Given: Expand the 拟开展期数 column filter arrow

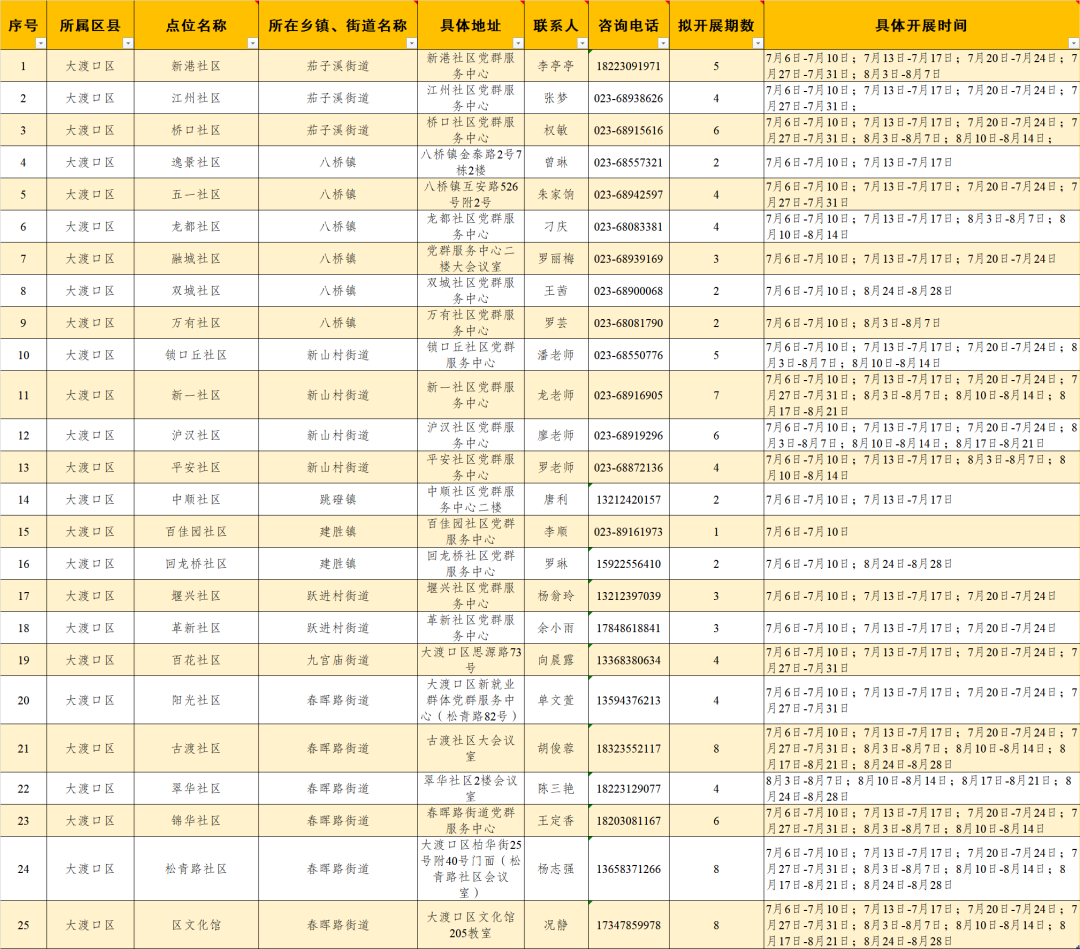Looking at the screenshot, I should 758,43.
